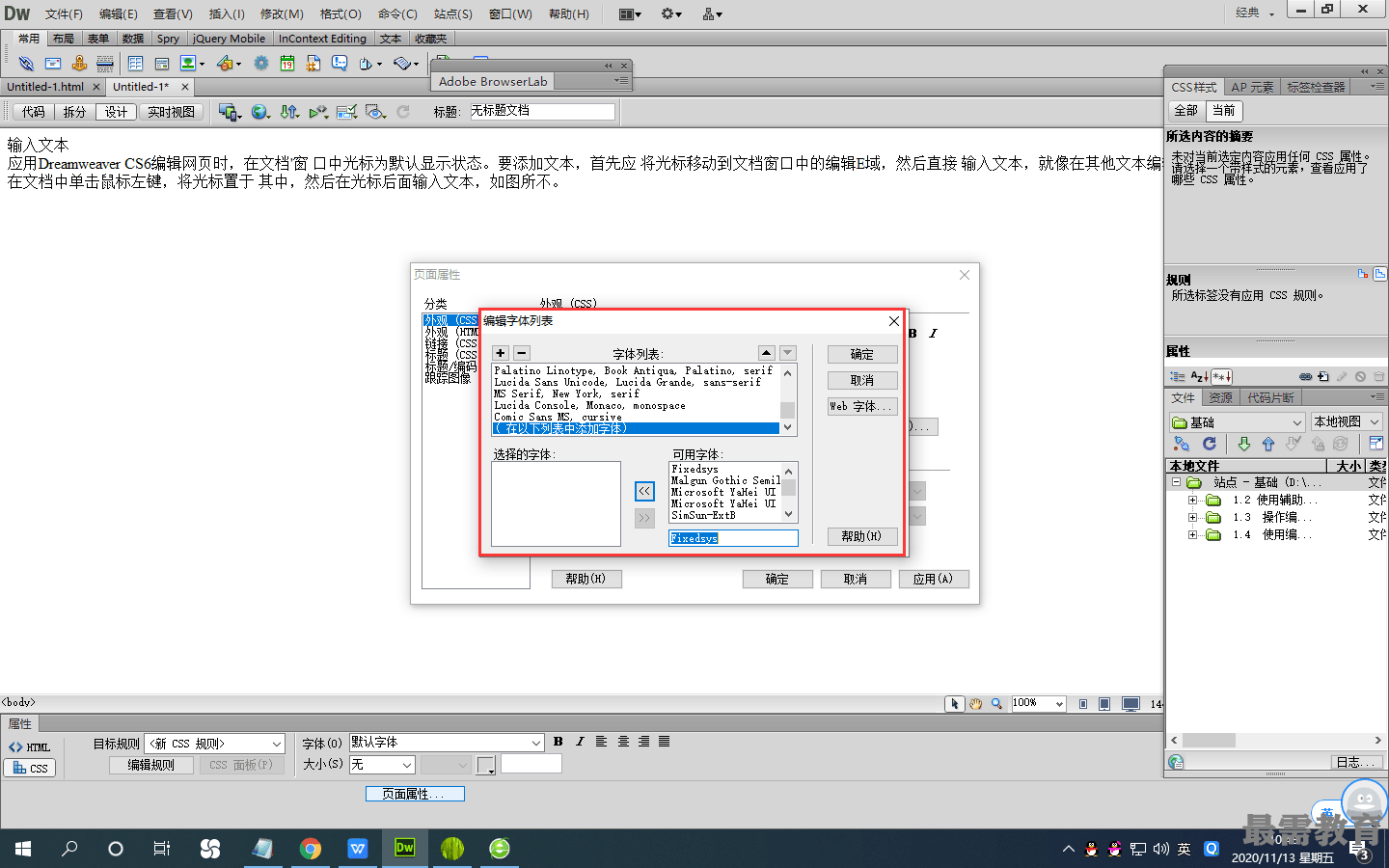Add font list with plus button
Viewport: 1389px width, 868px height.
tap(500, 353)
